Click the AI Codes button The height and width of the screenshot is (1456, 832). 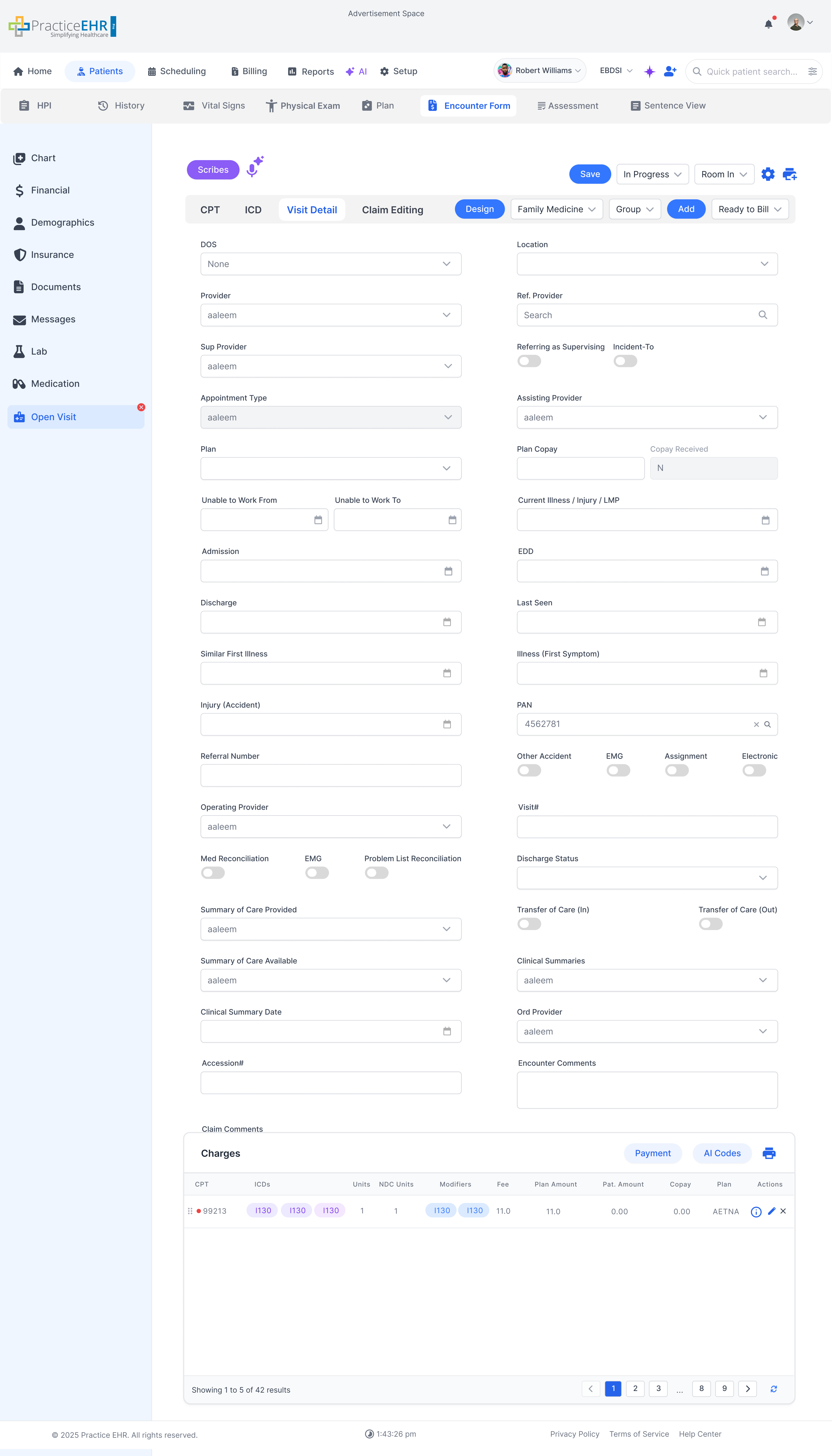coord(722,1153)
